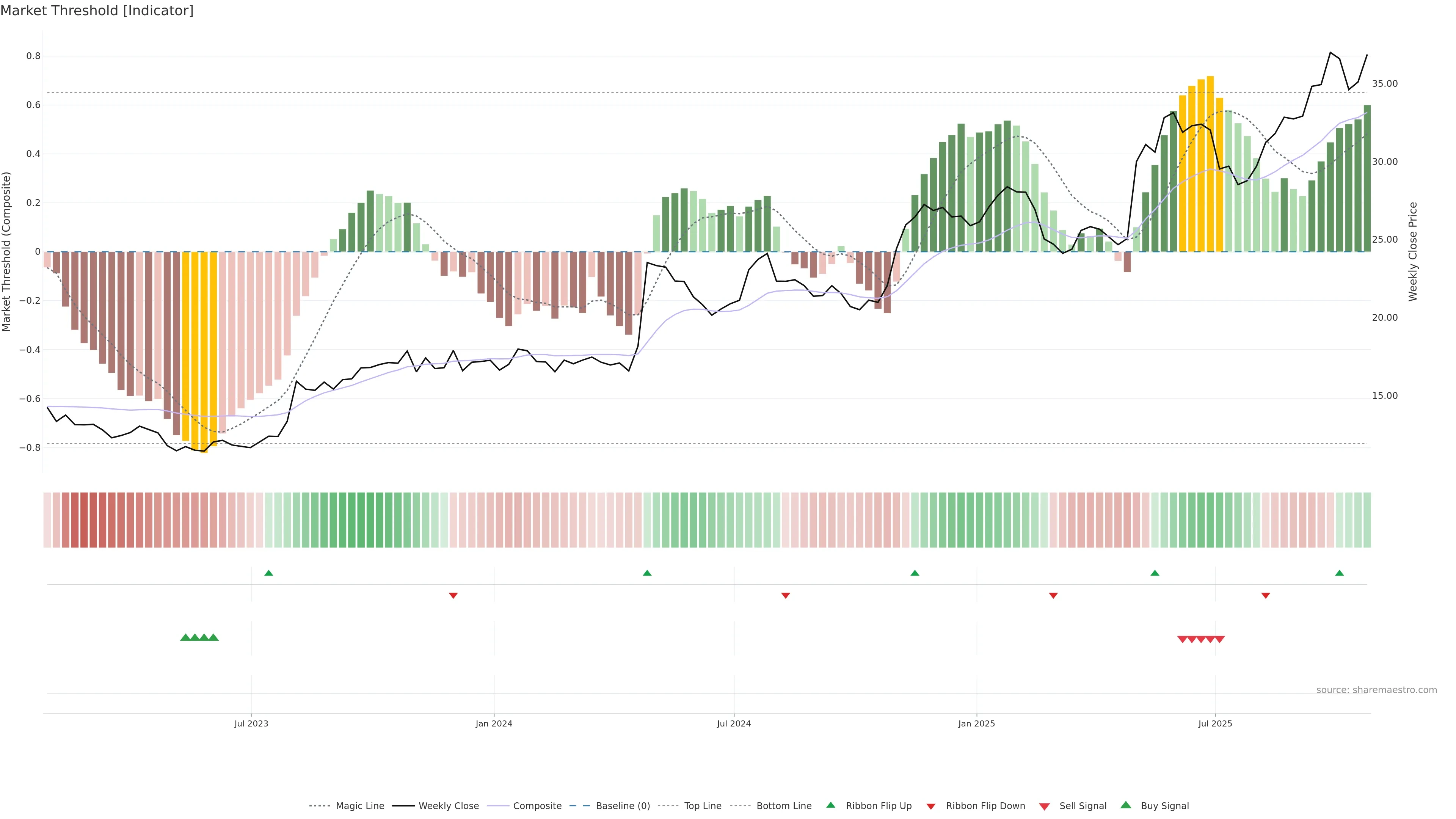Click the Ribbon Flip Down legend triangle icon
Image resolution: width=1456 pixels, height=819 pixels.
(x=930, y=806)
